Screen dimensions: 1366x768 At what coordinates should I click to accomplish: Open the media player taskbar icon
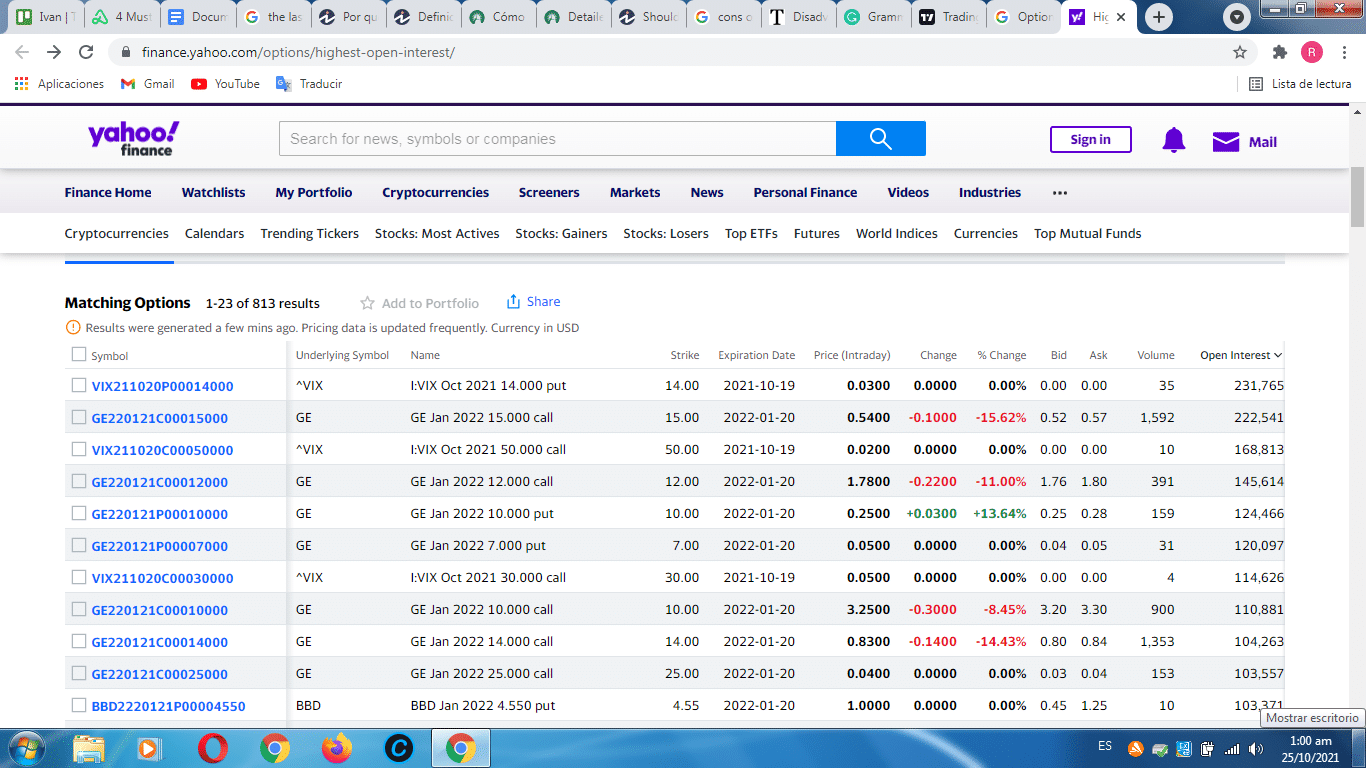(149, 748)
